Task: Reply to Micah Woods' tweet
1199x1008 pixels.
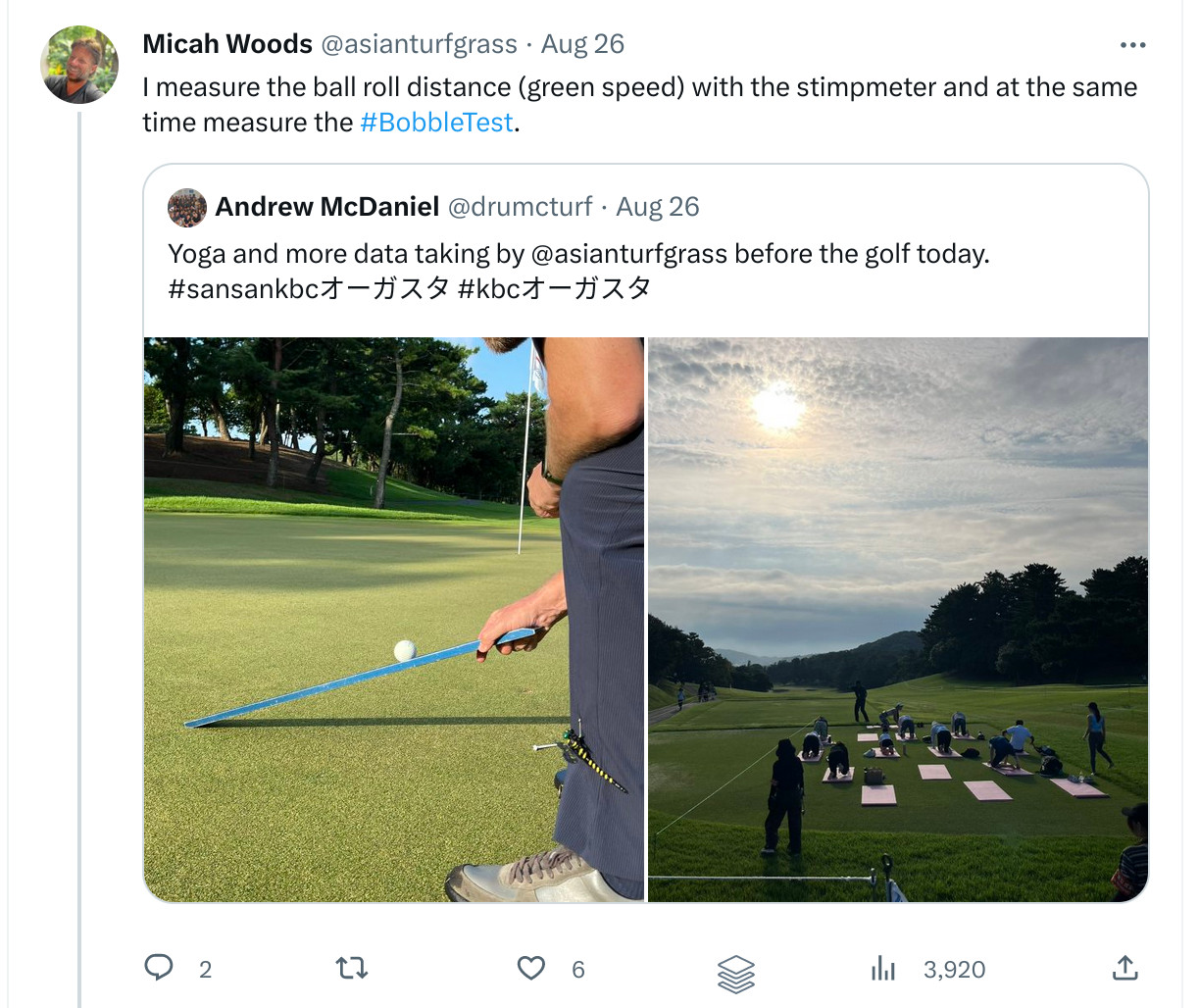Action: pyautogui.click(x=160, y=969)
